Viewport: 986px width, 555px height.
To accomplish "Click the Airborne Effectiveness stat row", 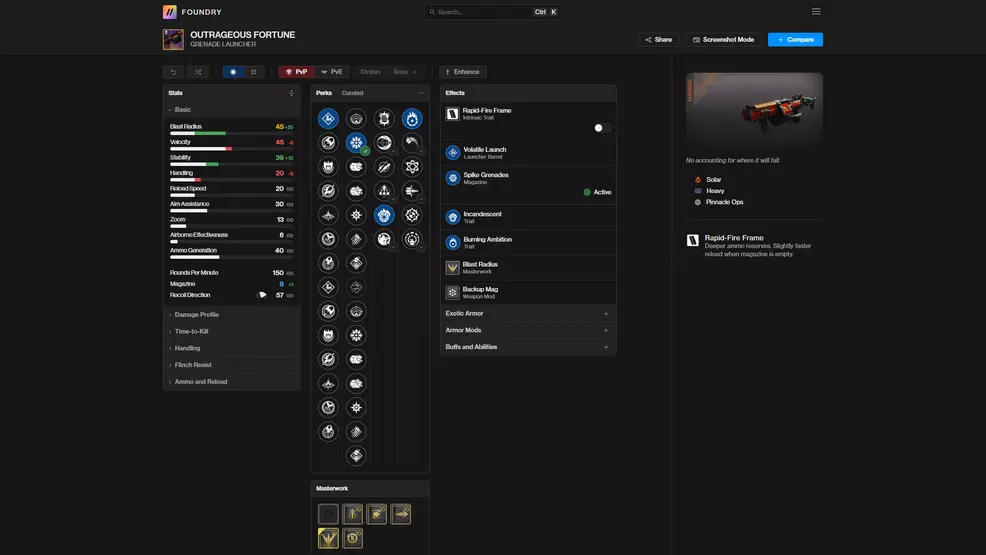I will coord(231,237).
